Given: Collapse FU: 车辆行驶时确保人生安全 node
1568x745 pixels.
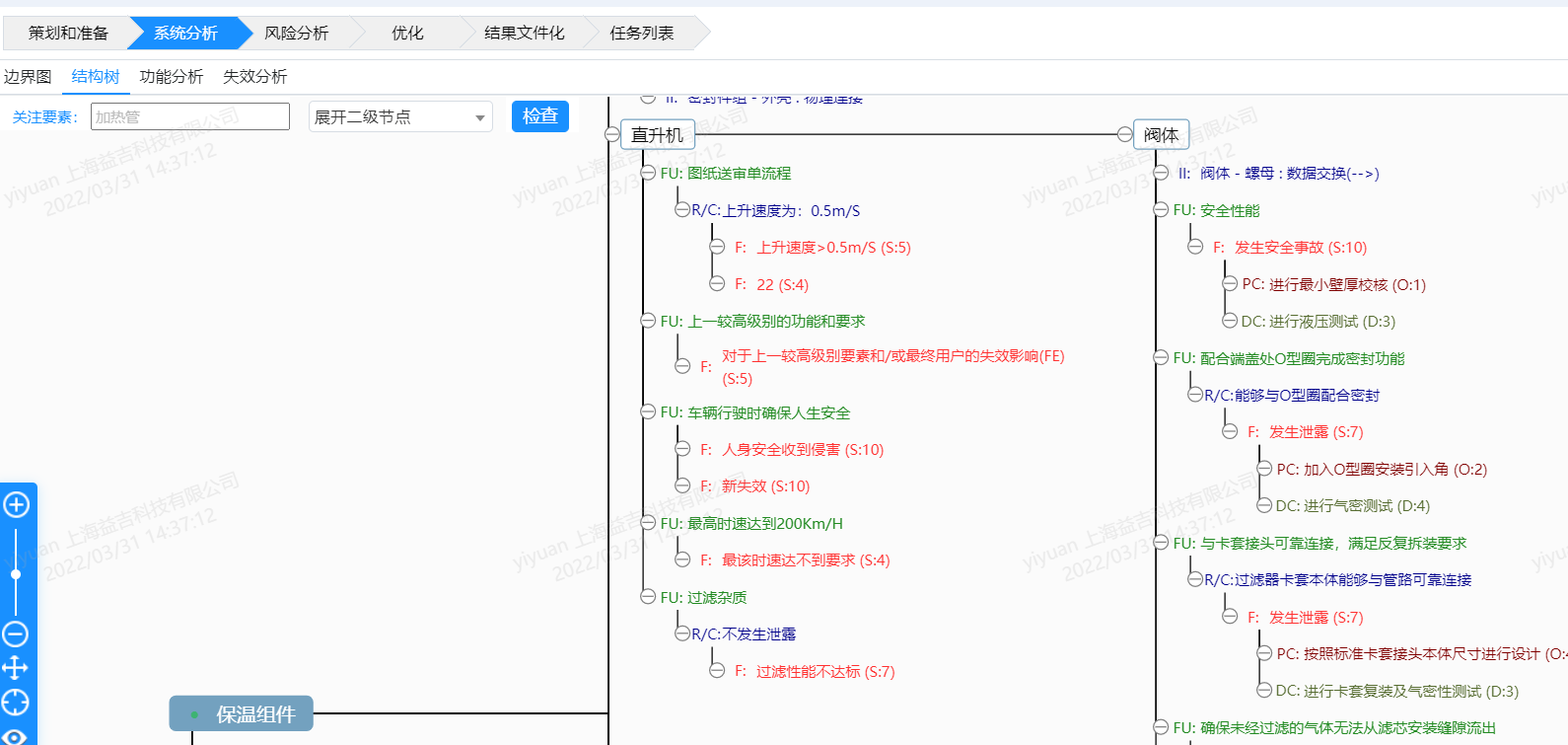Looking at the screenshot, I should 648,412.
